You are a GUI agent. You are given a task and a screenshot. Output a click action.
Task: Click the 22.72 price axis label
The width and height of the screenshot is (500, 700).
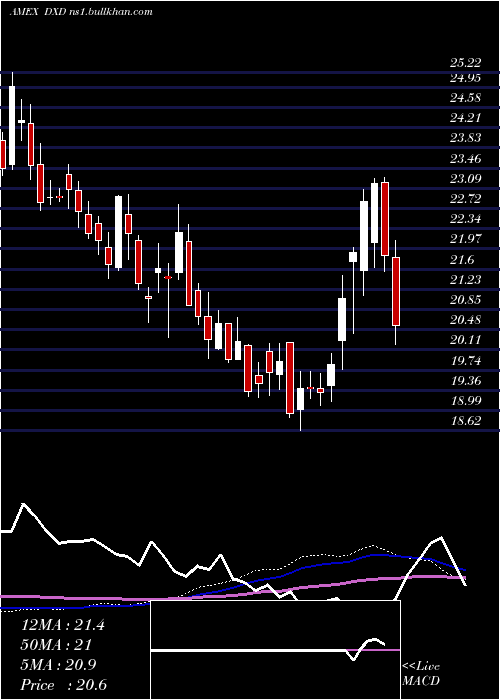click(x=465, y=199)
